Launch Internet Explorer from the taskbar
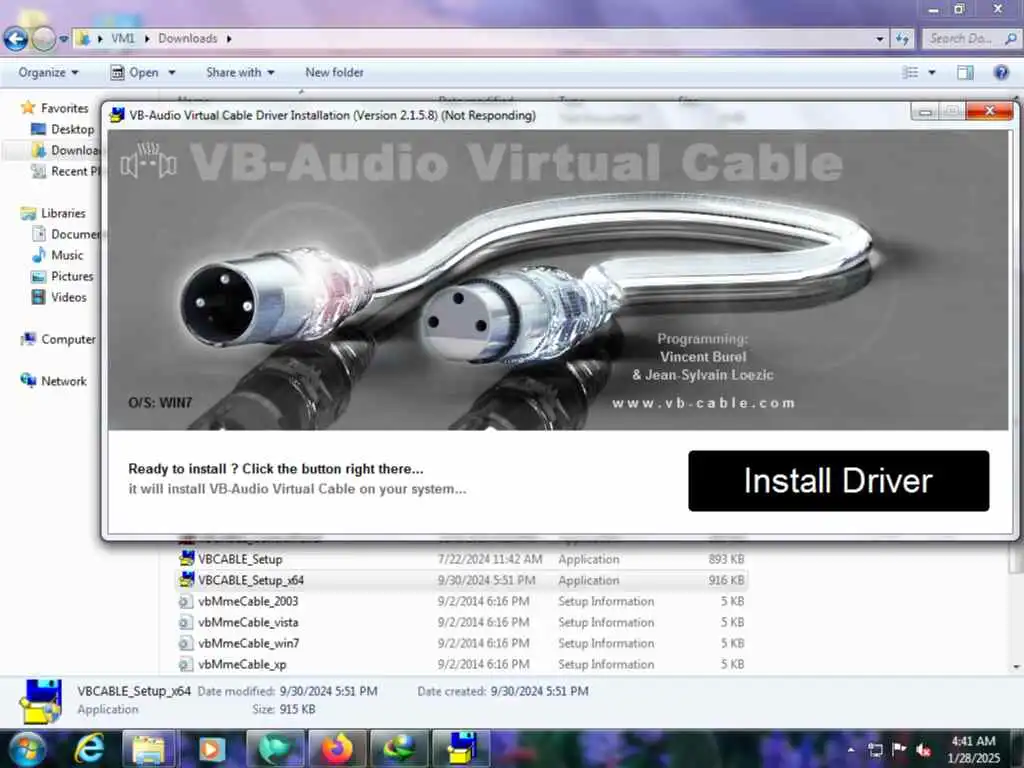Viewport: 1024px width, 768px height. (89, 748)
